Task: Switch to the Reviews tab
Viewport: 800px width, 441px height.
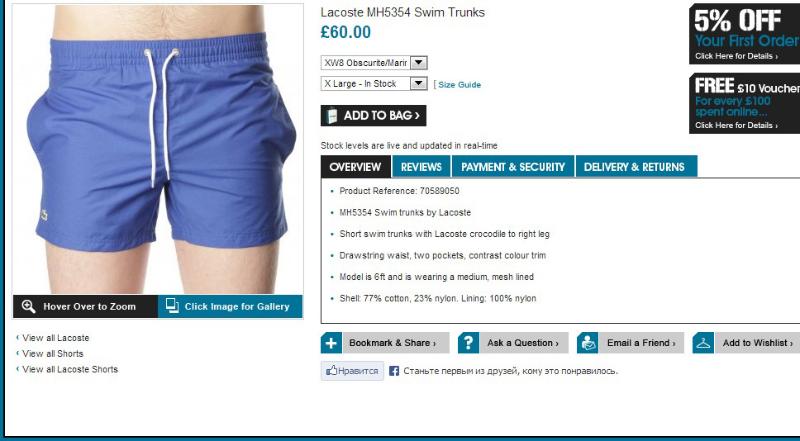Action: tap(421, 167)
